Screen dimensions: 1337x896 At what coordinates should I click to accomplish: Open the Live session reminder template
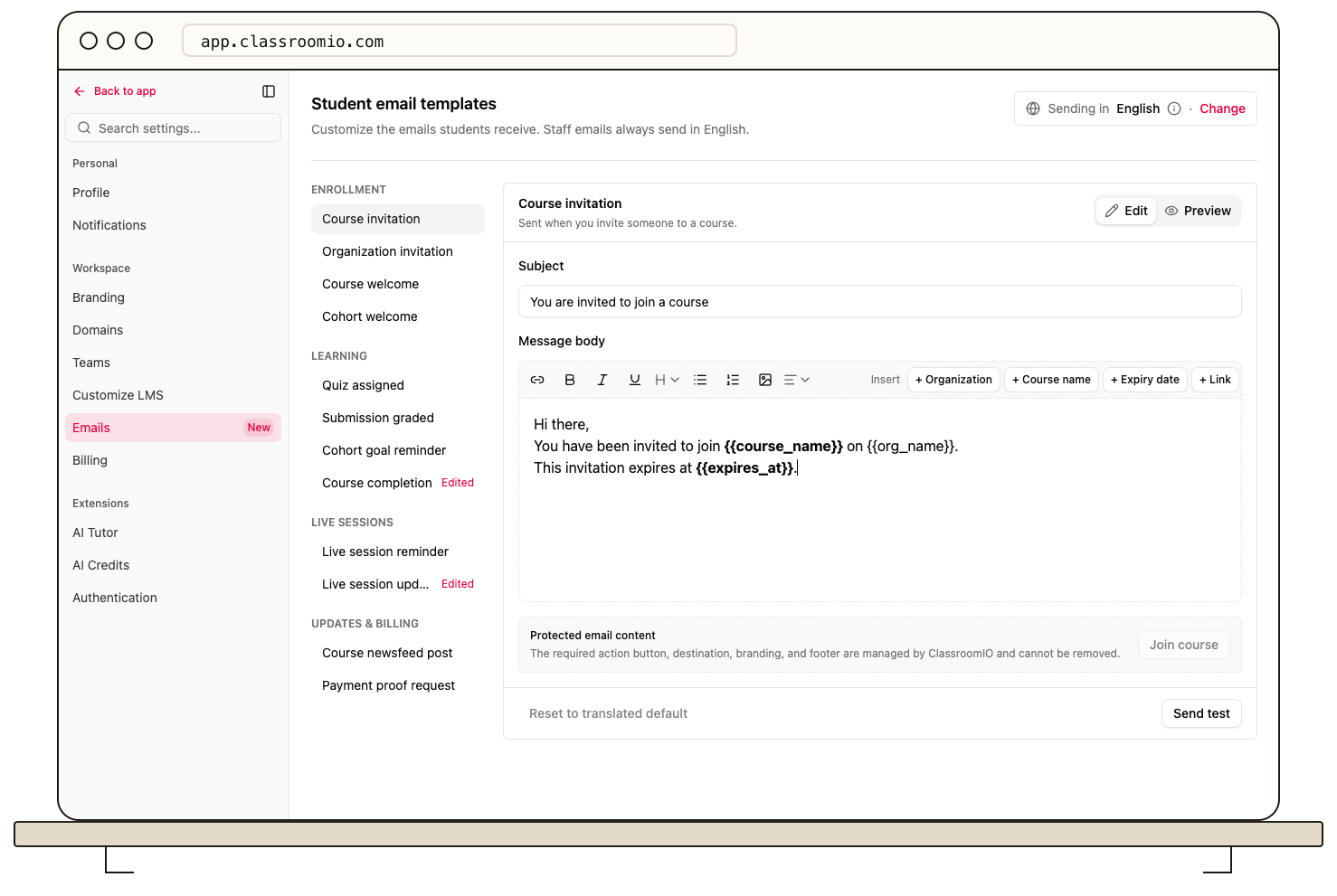(x=398, y=552)
